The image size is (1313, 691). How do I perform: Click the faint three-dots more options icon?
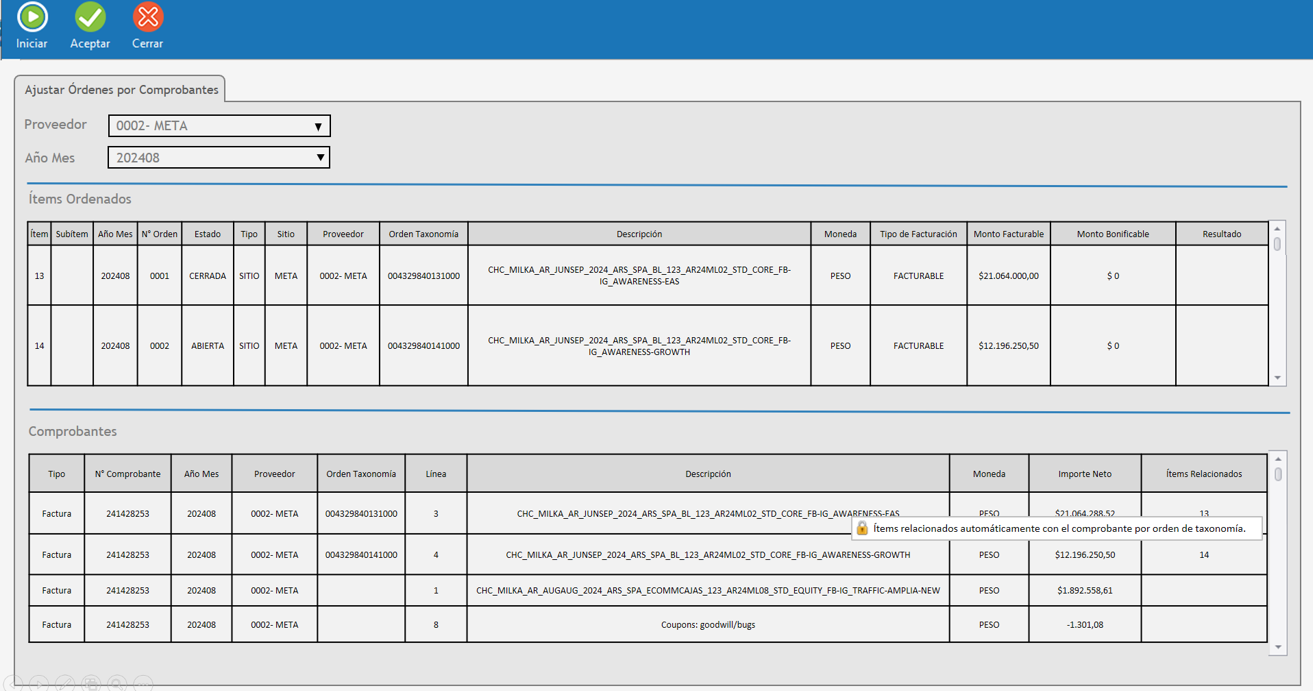click(144, 684)
